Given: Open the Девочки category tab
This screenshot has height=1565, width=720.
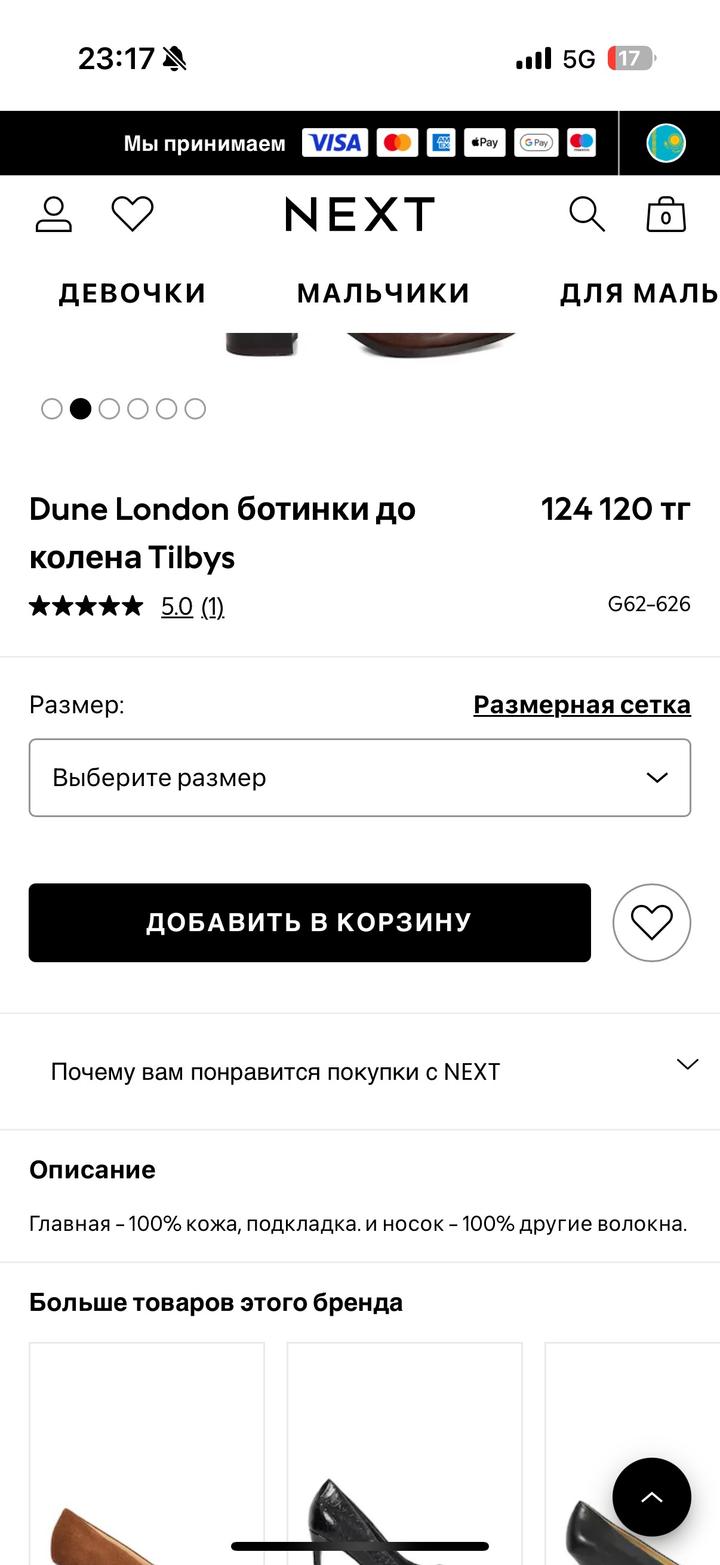Looking at the screenshot, I should (132, 293).
